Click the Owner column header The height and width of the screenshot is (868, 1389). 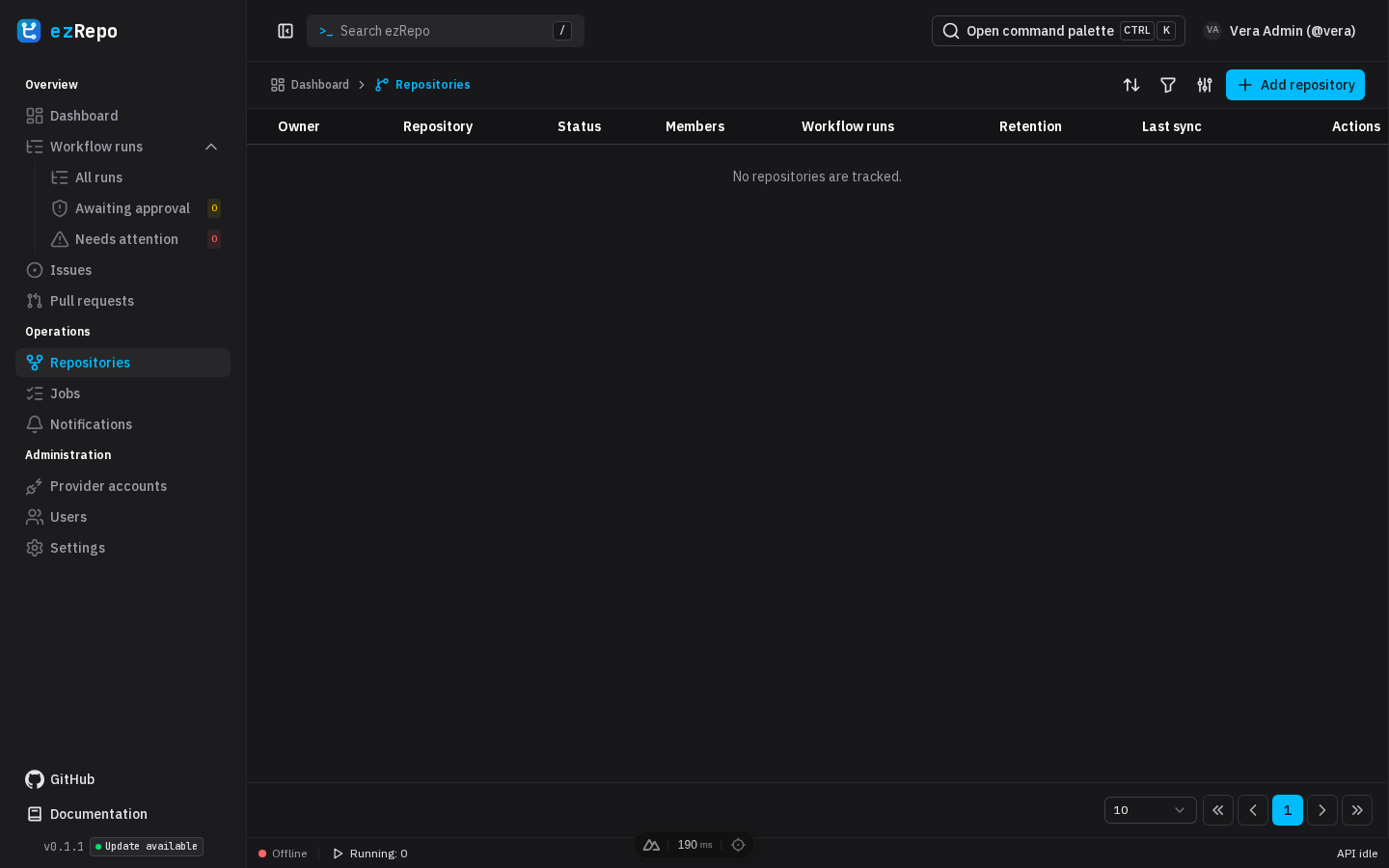click(x=299, y=126)
